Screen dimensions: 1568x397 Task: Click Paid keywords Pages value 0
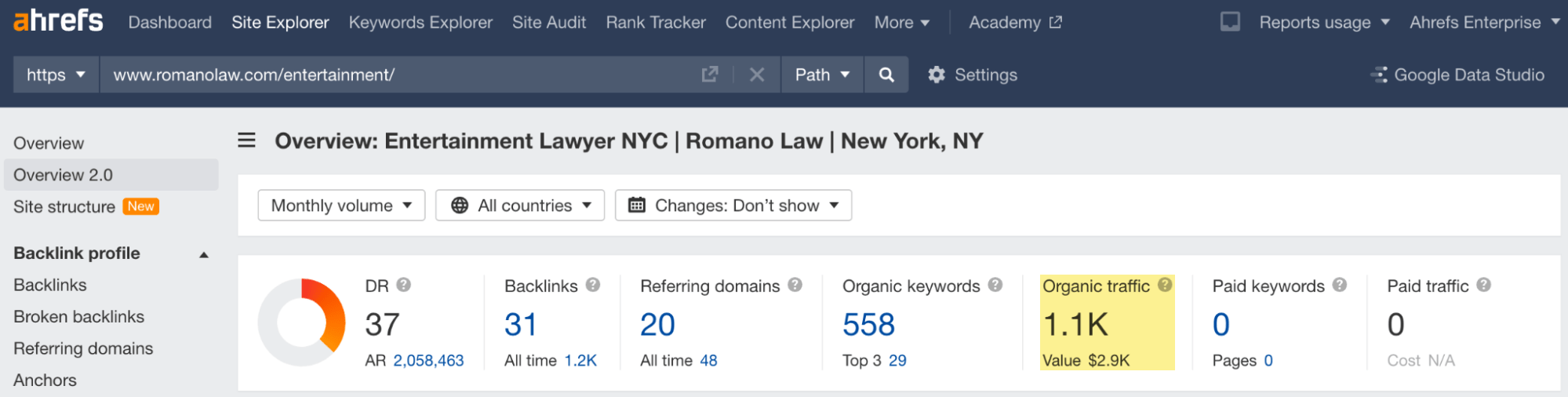point(1268,360)
